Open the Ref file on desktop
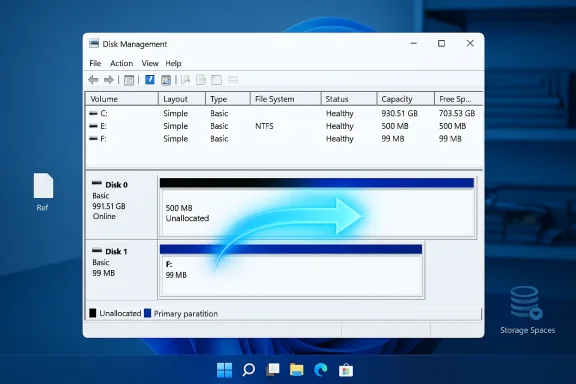The width and height of the screenshot is (576, 384). [x=43, y=192]
